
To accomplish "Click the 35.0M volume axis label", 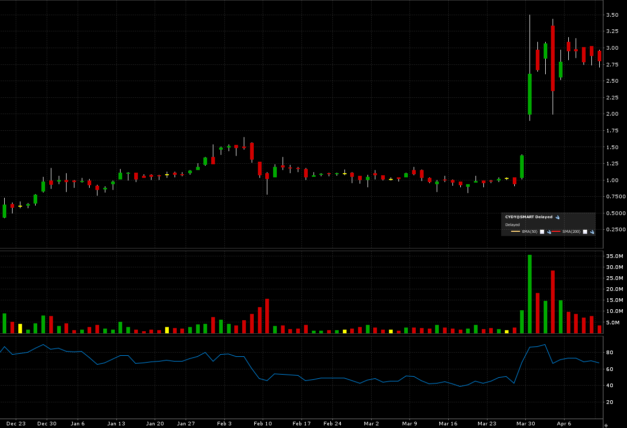I will tap(613, 257).
